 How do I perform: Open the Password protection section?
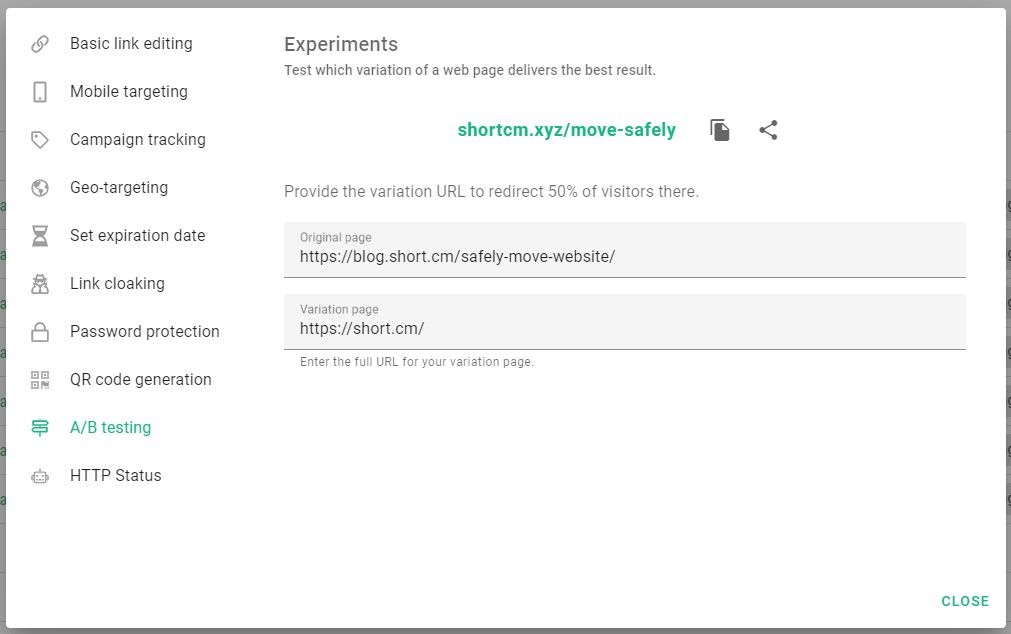click(145, 331)
